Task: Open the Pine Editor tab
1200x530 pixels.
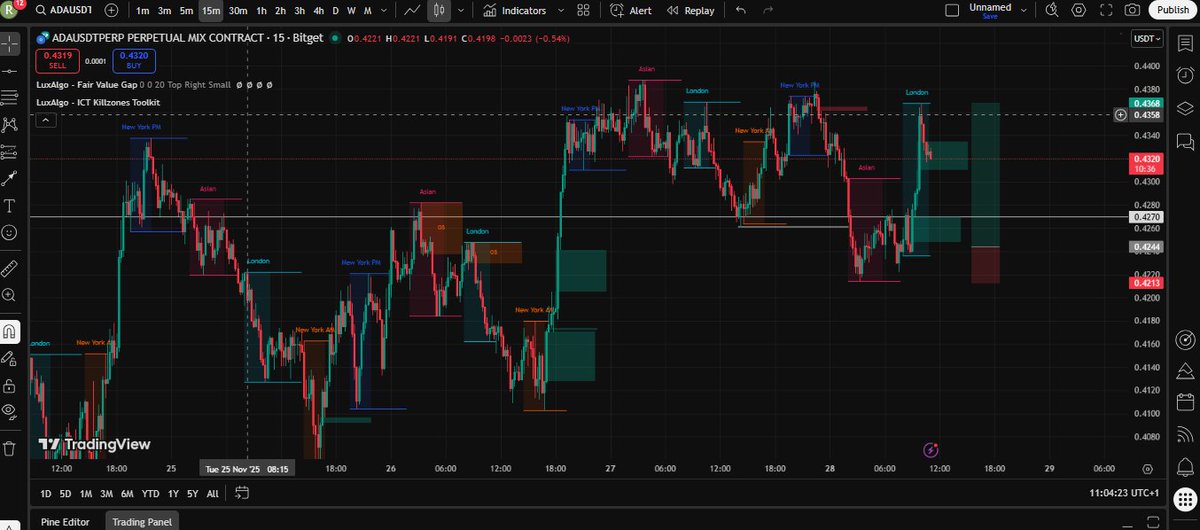Action: [65, 521]
